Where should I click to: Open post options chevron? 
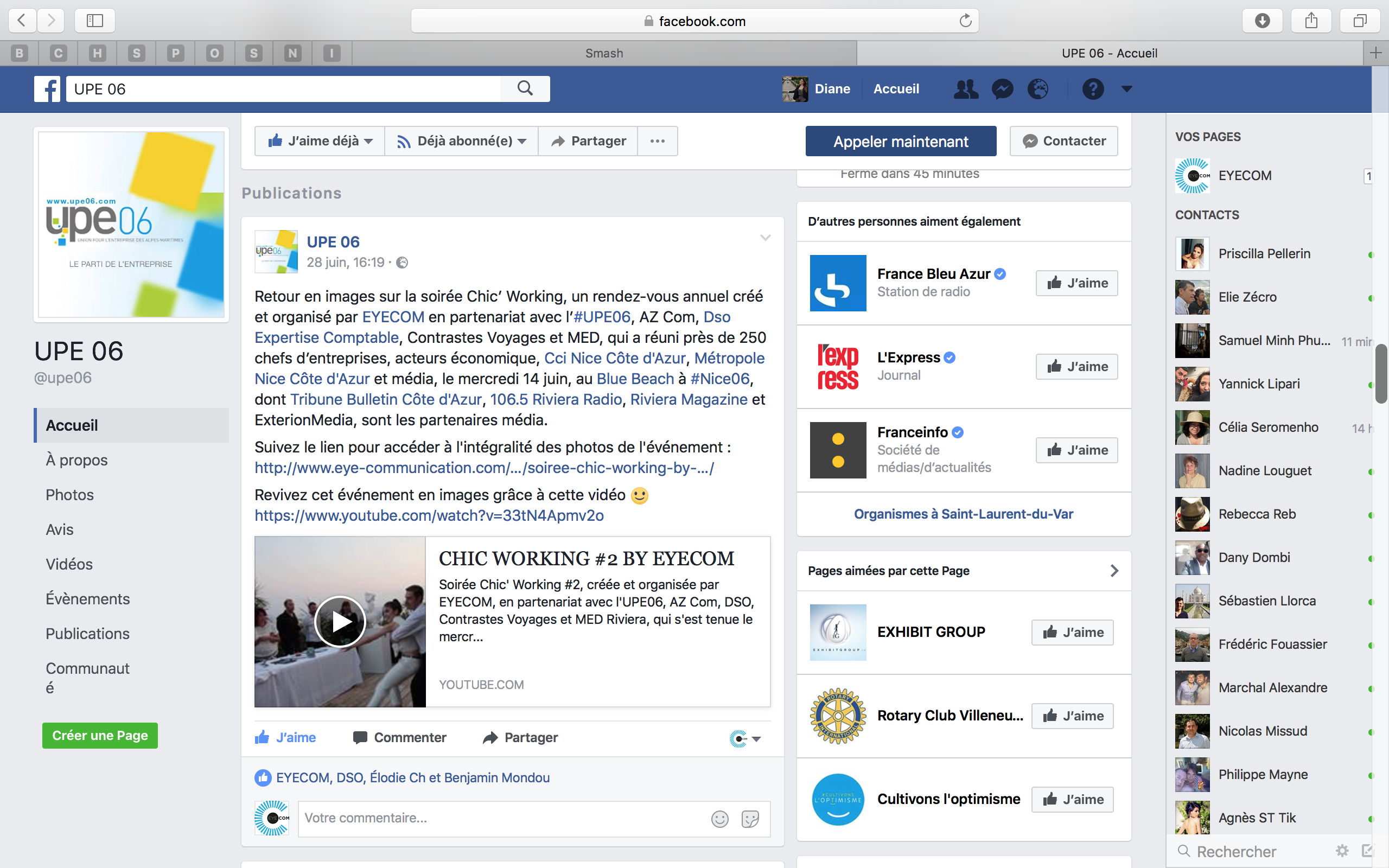[765, 238]
